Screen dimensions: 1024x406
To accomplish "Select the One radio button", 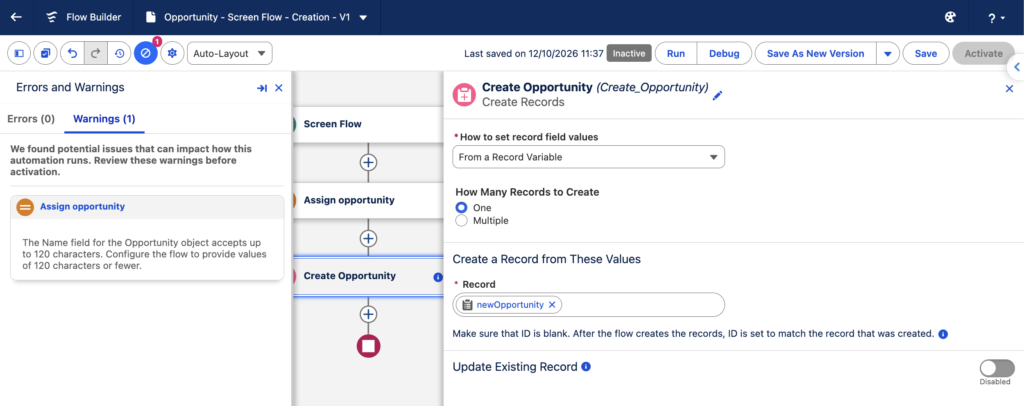I will (462, 208).
